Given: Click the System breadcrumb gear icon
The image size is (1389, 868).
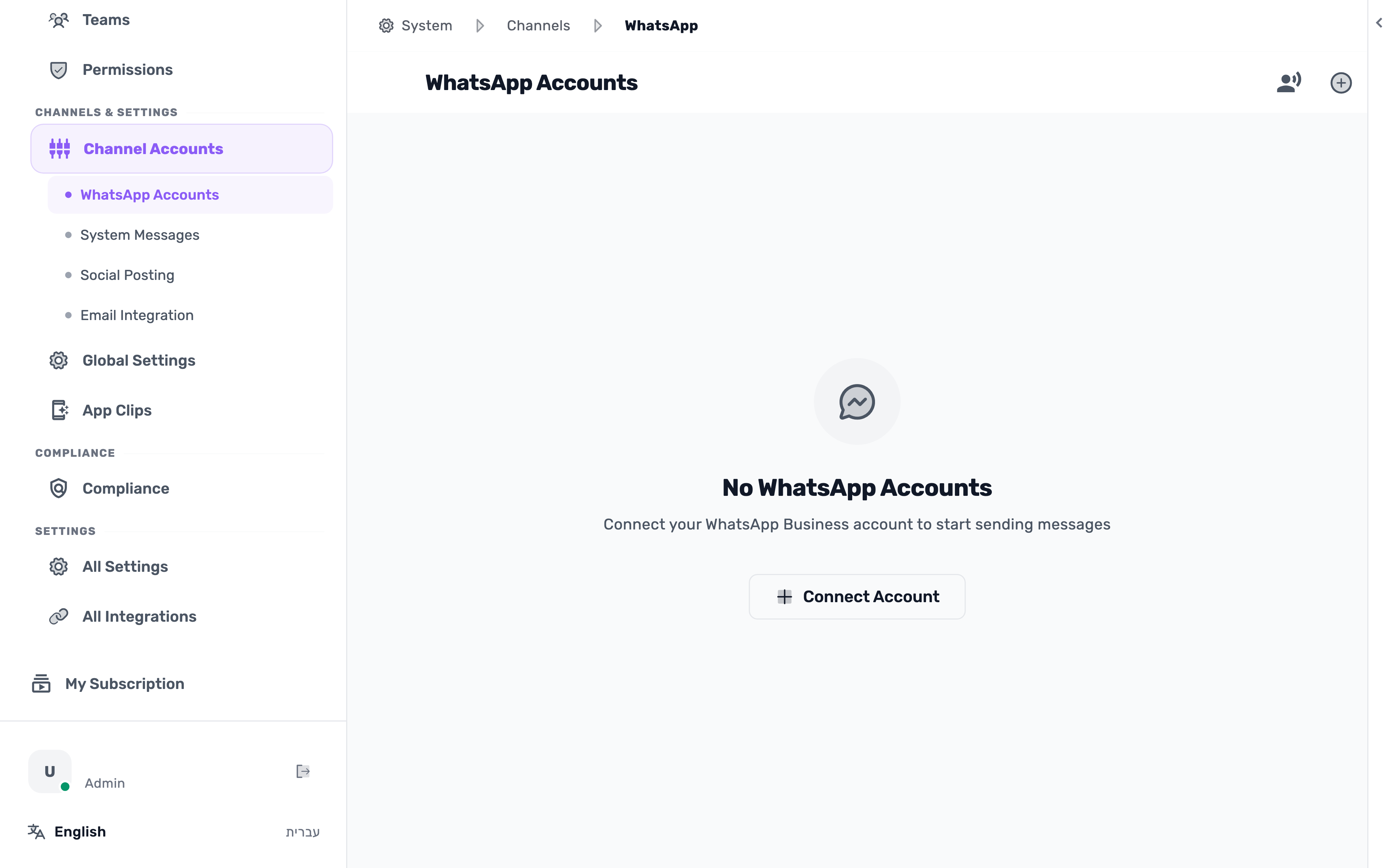Looking at the screenshot, I should point(386,26).
